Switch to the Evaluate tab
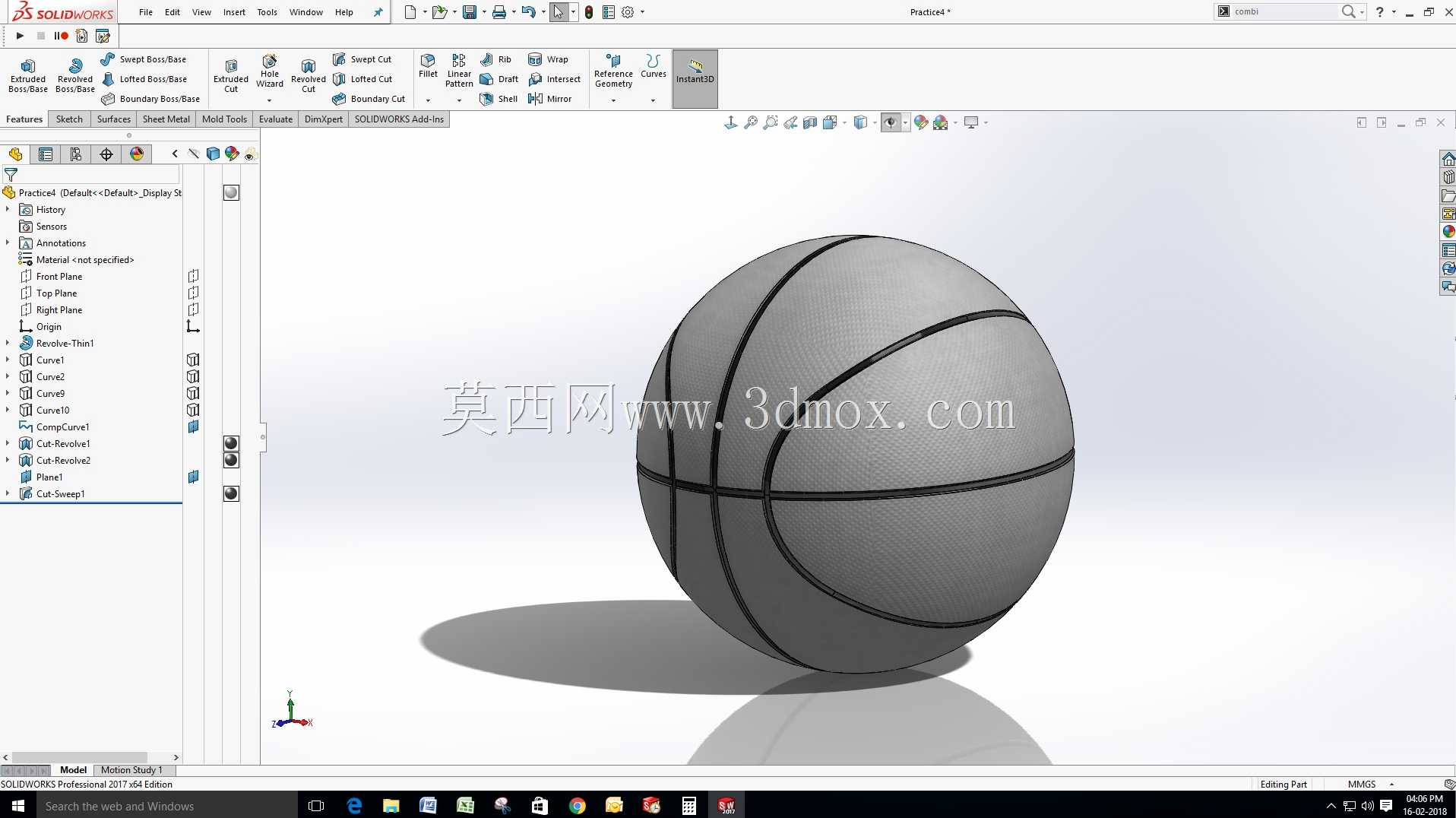This screenshot has height=818, width=1456. (276, 119)
